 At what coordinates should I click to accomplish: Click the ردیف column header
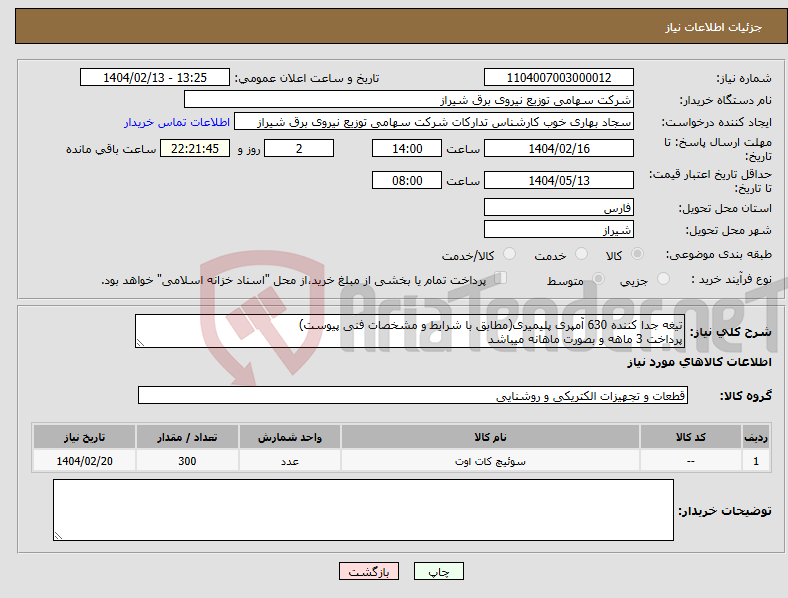756,437
